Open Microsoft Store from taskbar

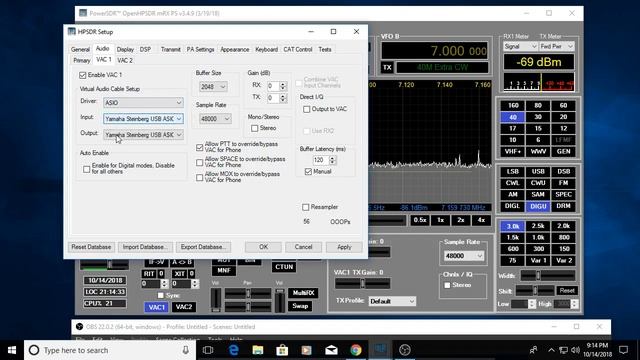coord(282,350)
